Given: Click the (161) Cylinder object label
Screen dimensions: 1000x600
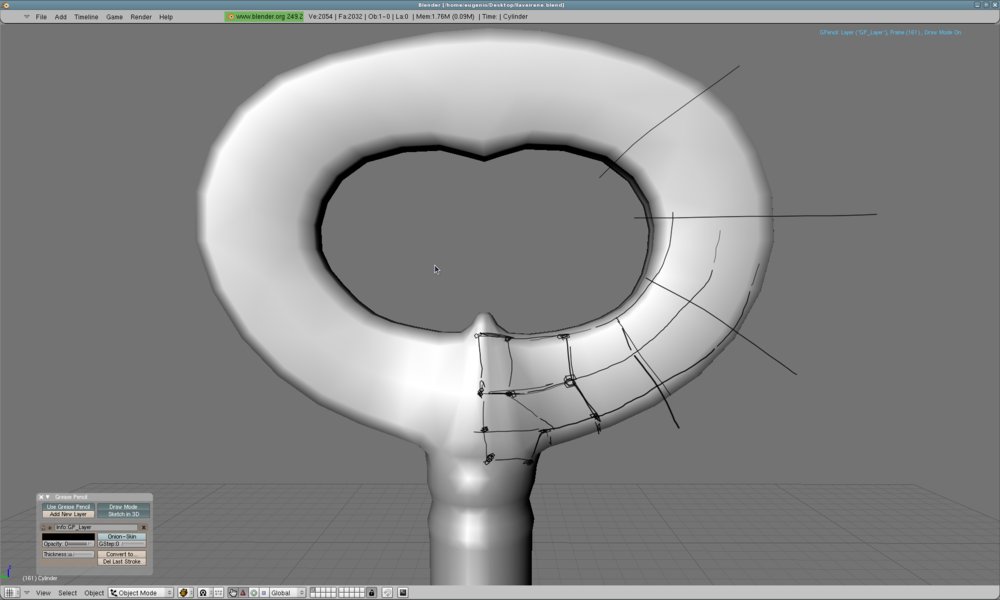Looking at the screenshot, I should (40, 578).
